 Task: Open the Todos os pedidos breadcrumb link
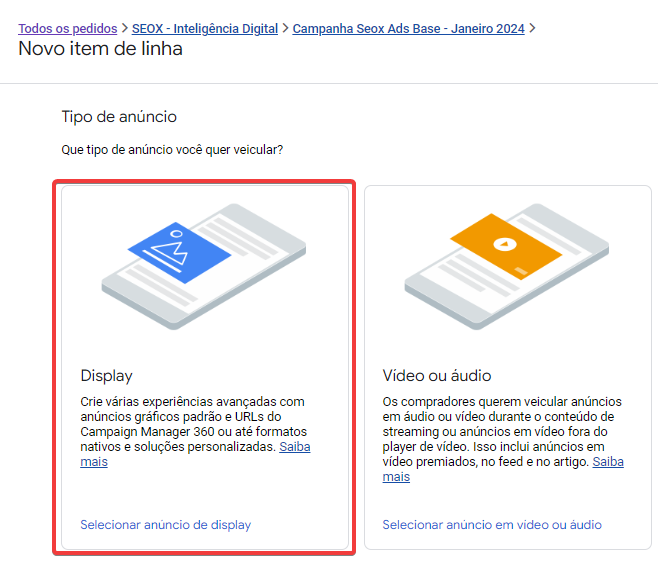[68, 29]
